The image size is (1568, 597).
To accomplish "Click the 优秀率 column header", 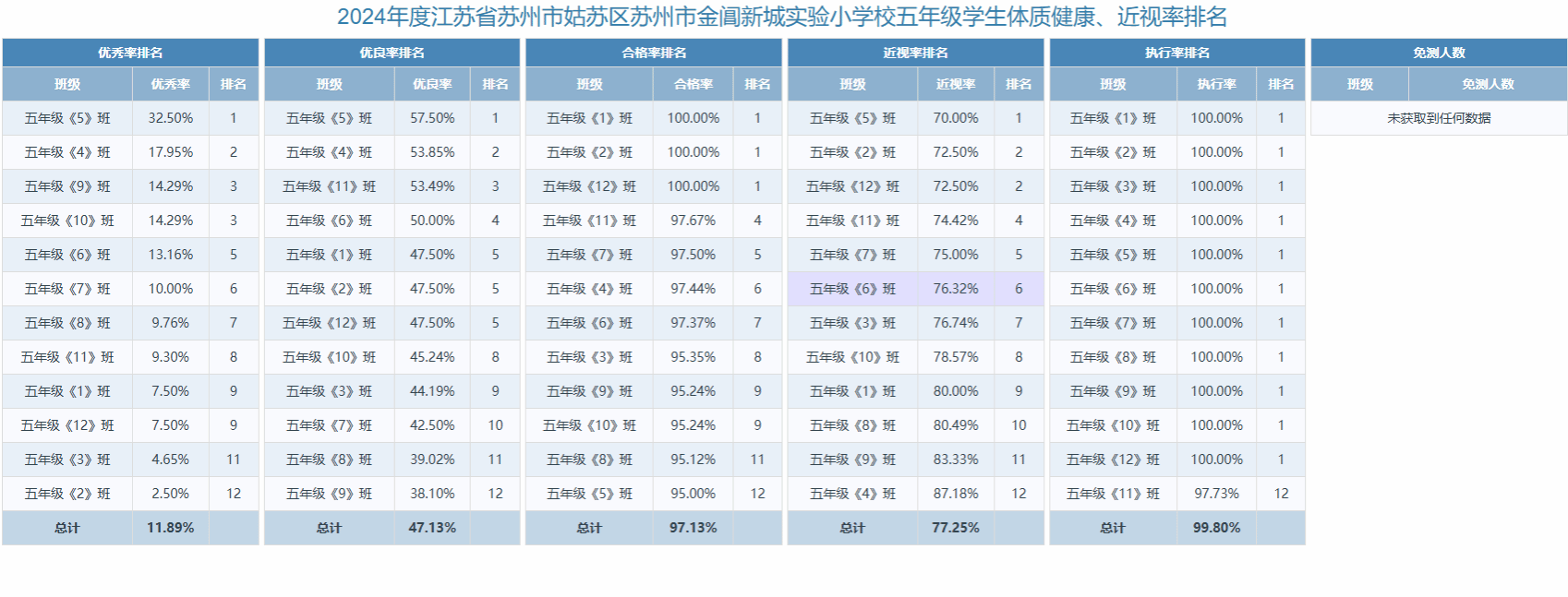I will (171, 84).
